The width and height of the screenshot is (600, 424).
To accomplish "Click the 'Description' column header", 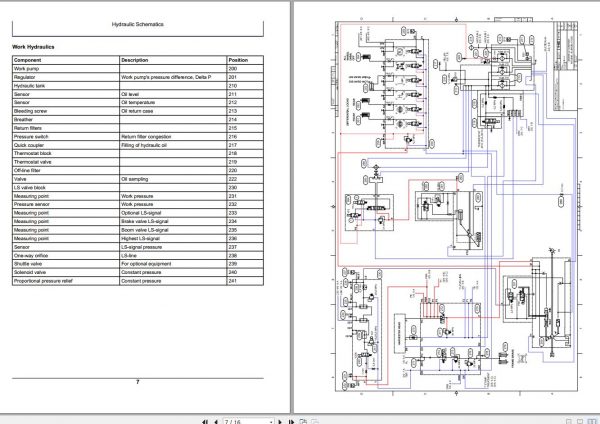I will point(135,60).
